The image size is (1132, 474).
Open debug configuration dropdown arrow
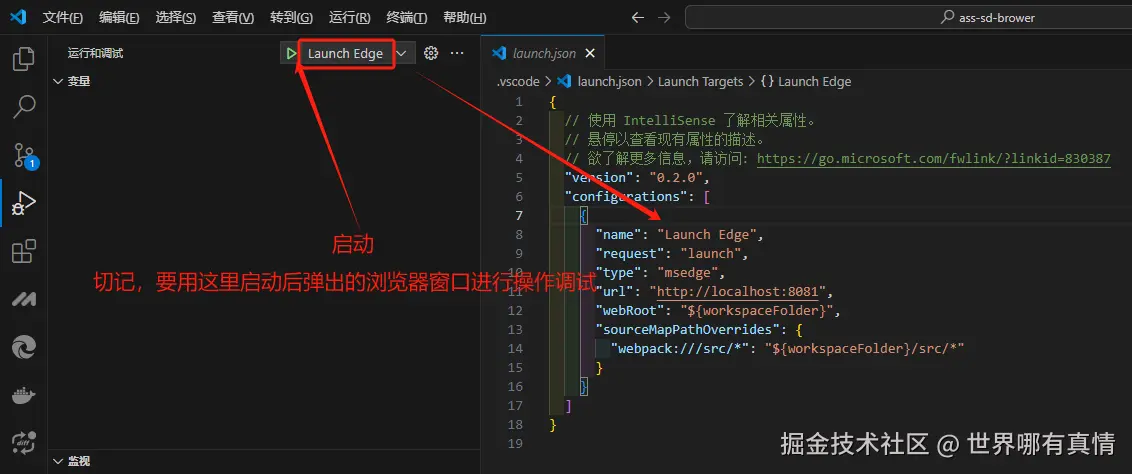point(403,53)
